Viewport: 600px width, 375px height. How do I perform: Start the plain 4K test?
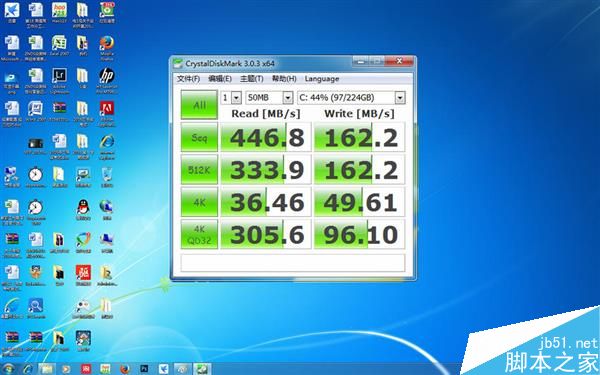(199, 202)
